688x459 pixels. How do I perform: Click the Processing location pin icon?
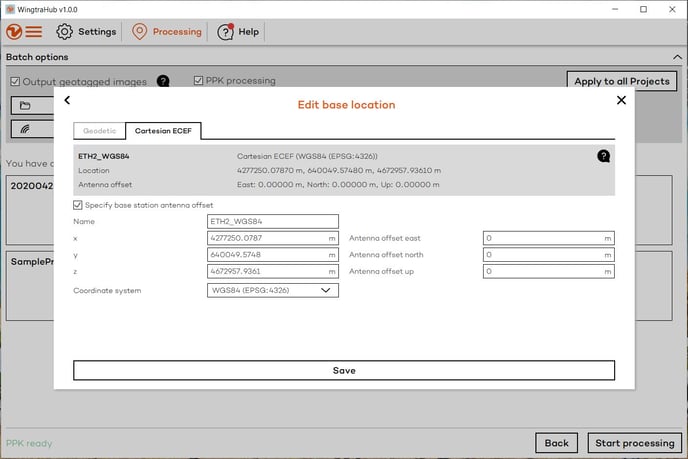tap(140, 31)
